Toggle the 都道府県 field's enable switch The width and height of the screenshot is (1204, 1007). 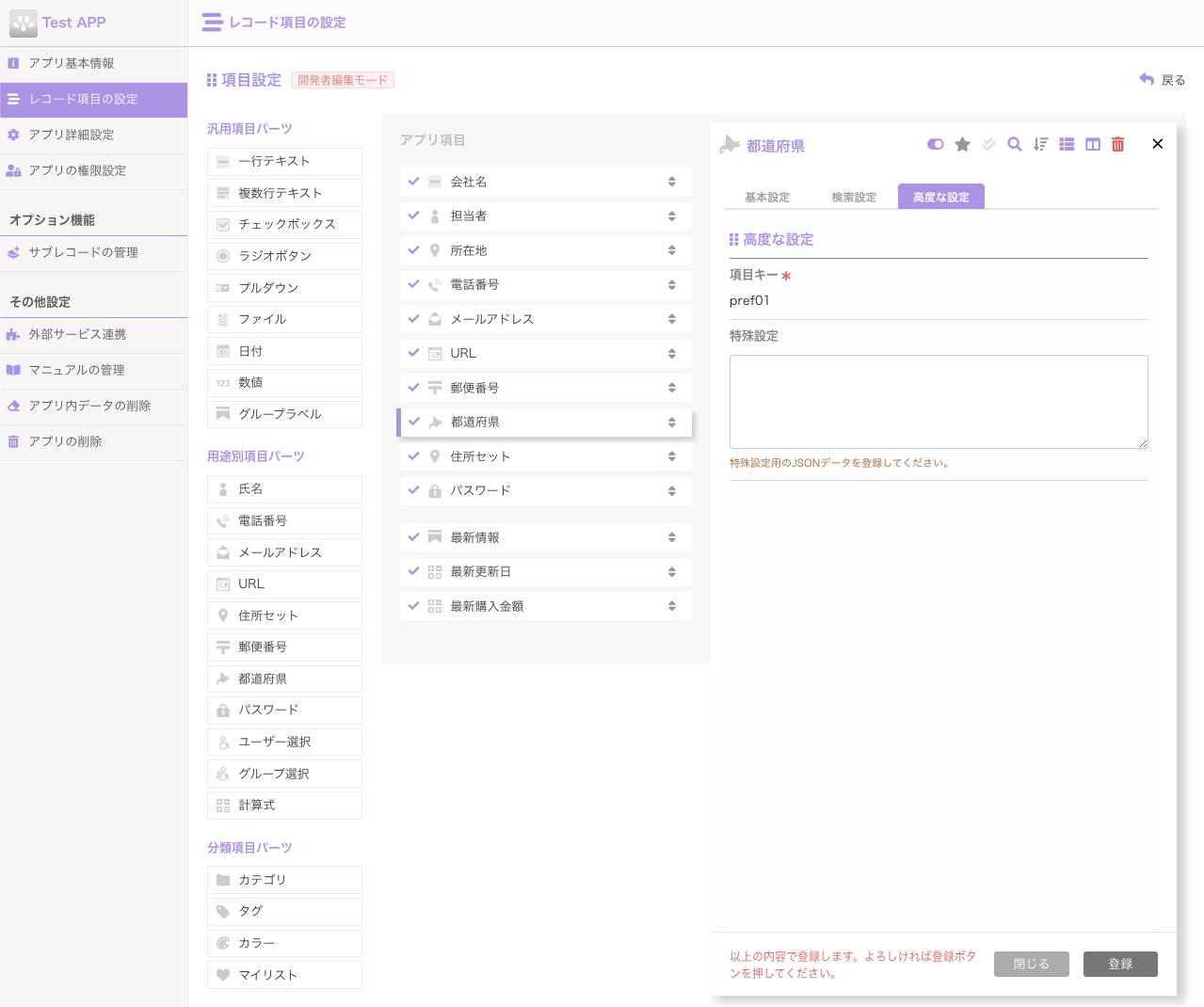click(x=935, y=144)
